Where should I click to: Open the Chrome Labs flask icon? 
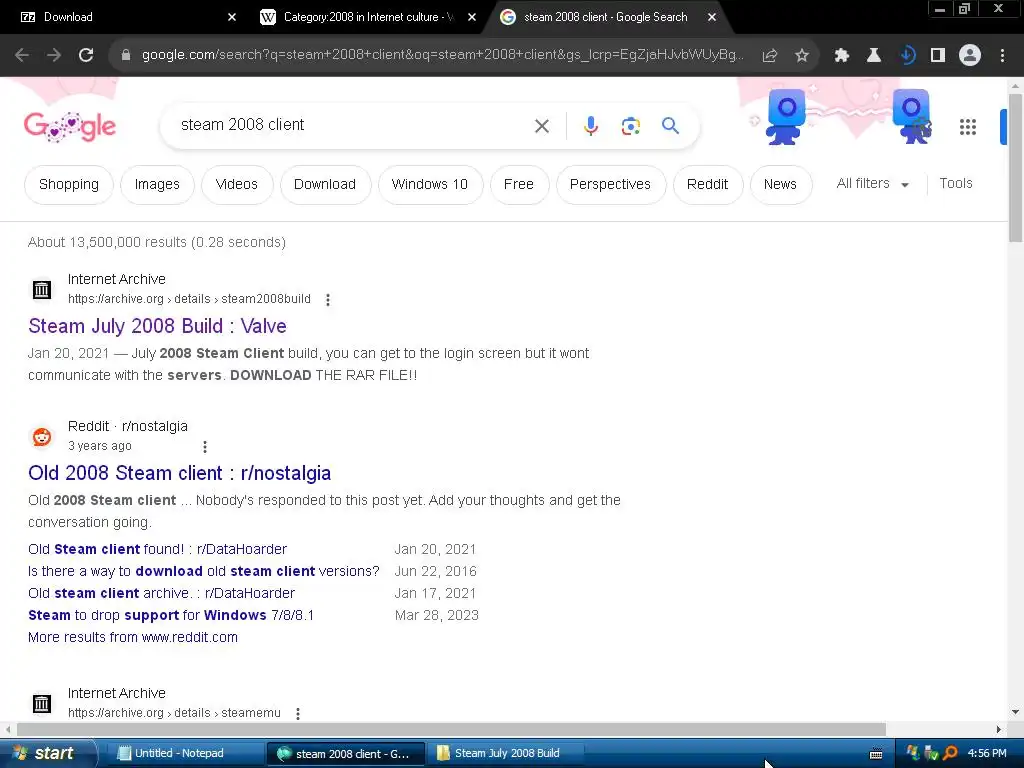coord(874,56)
